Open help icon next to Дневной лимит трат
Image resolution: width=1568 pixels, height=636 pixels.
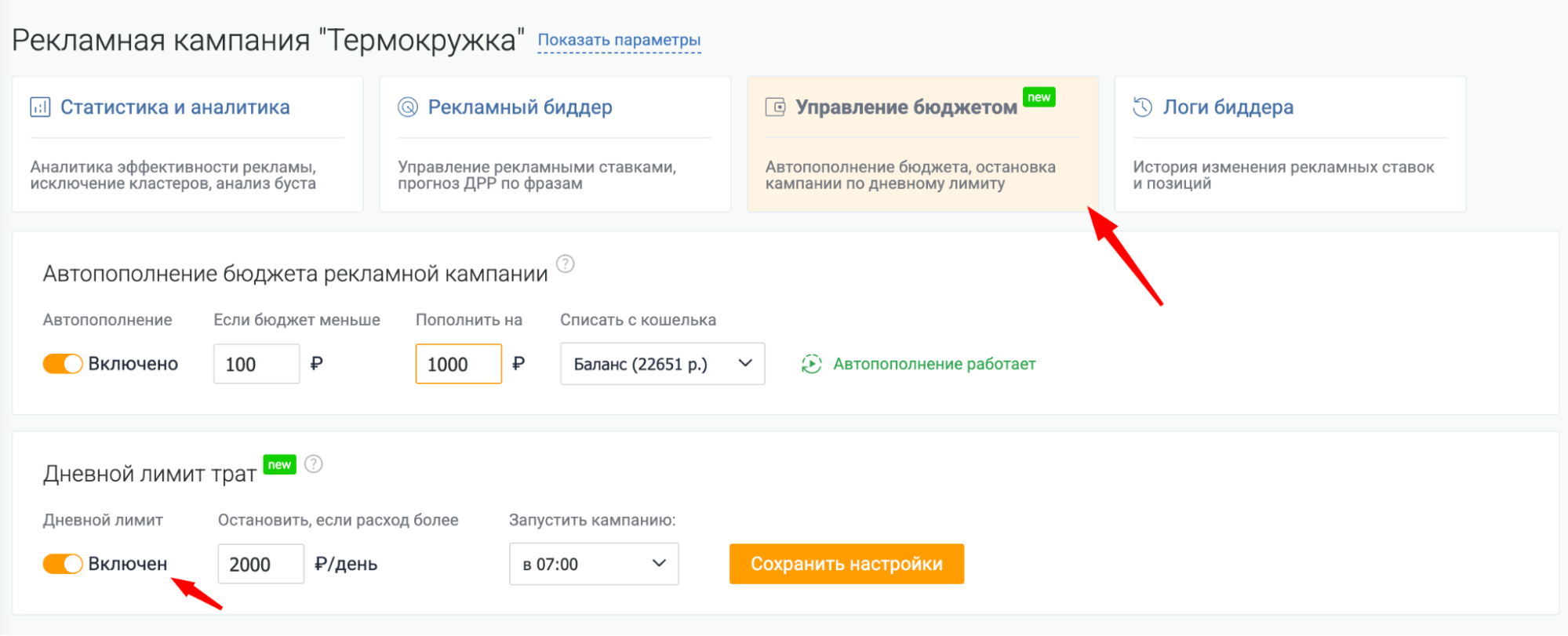point(314,463)
